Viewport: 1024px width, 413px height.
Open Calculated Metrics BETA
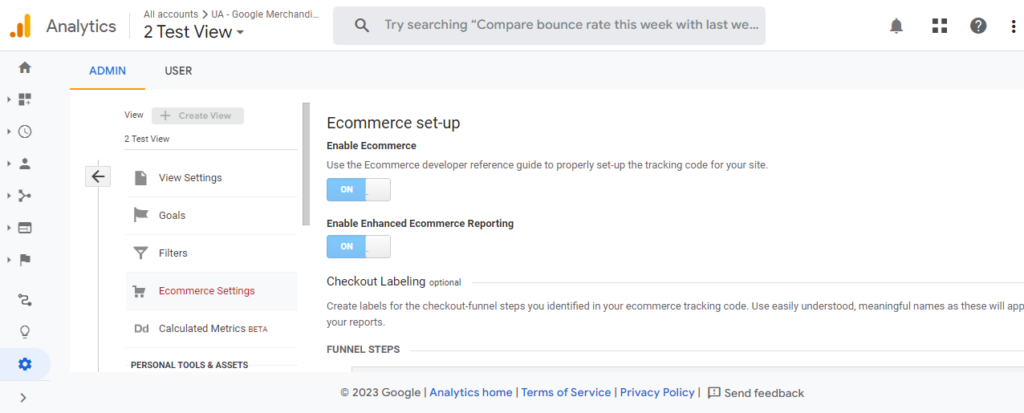click(x=212, y=329)
